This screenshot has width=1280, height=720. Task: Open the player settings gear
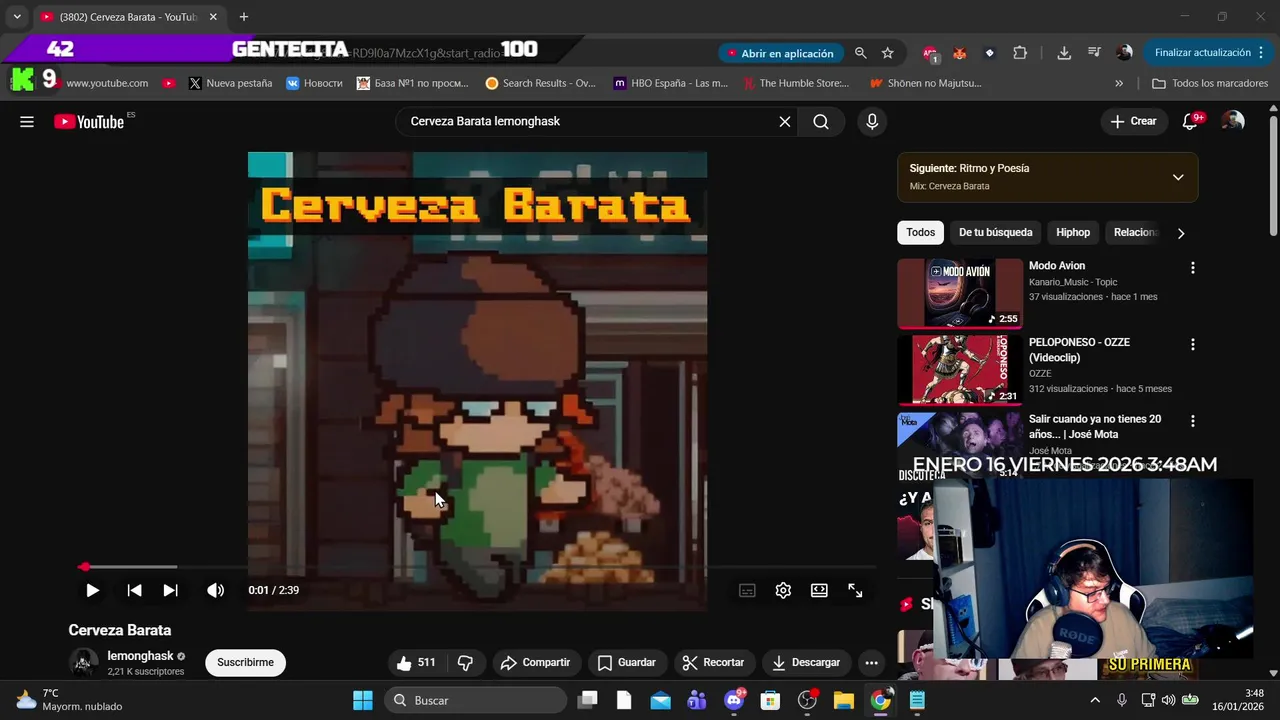(x=783, y=590)
